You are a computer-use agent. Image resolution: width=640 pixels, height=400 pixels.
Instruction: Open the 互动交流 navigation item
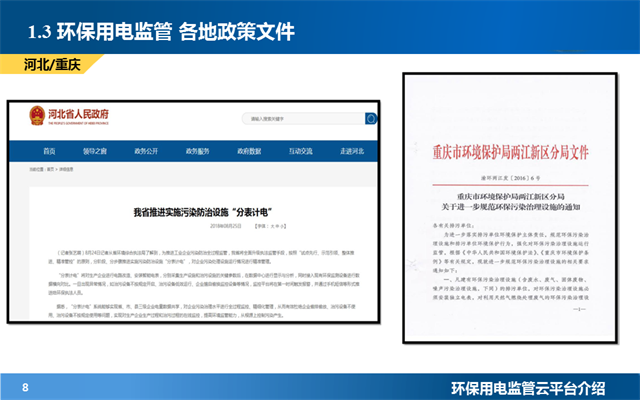pos(300,151)
